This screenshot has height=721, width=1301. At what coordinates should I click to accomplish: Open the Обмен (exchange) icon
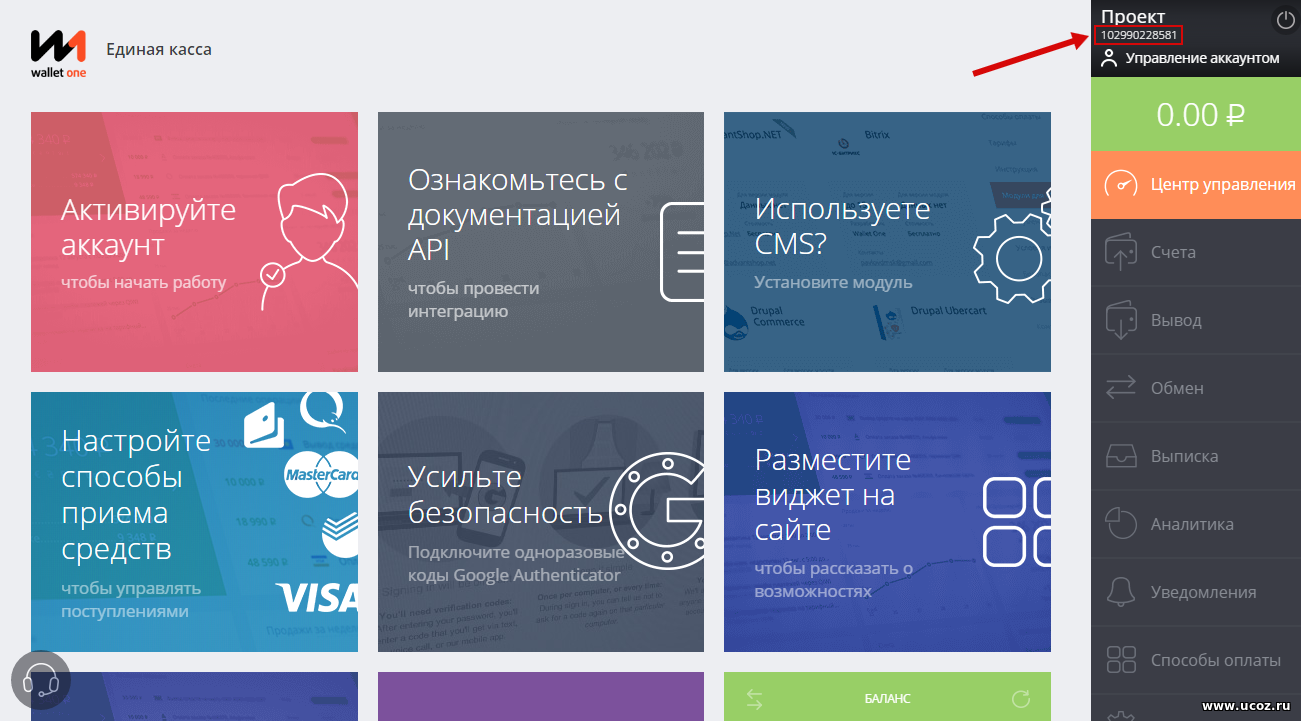1120,387
